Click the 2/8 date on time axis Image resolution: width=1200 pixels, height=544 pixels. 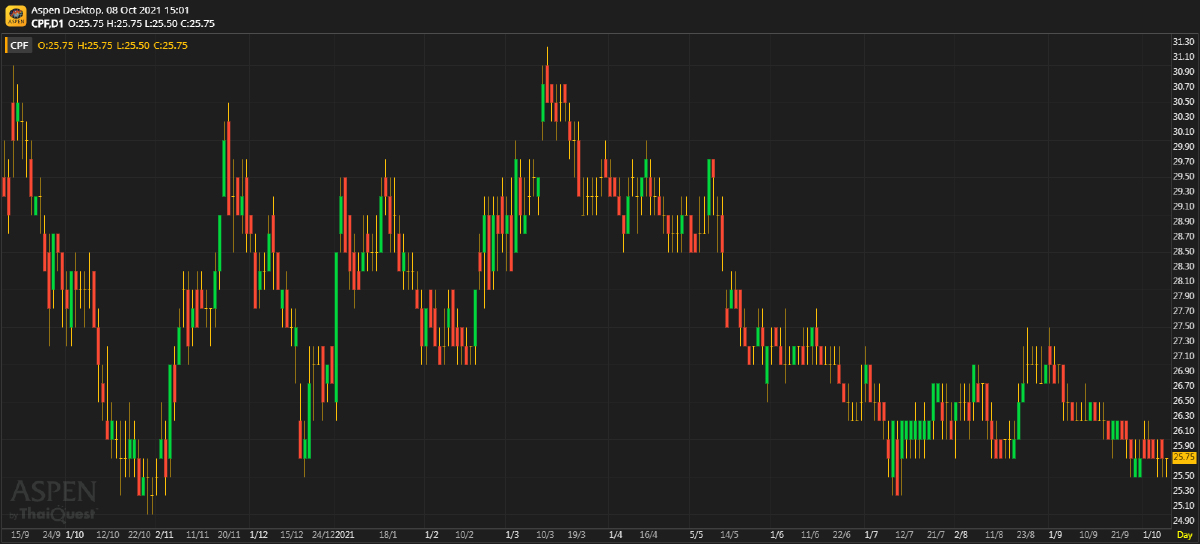point(961,535)
